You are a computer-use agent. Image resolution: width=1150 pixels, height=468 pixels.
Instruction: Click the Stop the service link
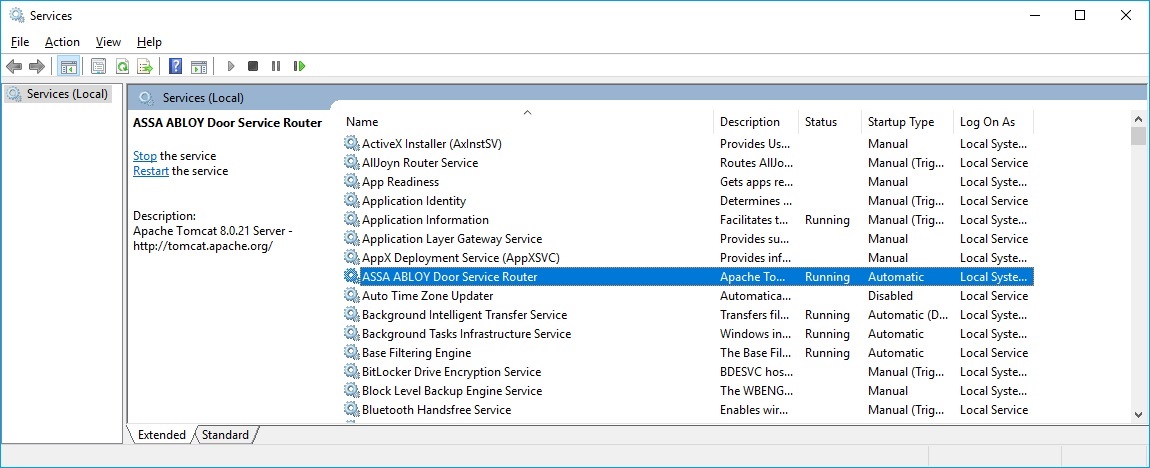144,156
